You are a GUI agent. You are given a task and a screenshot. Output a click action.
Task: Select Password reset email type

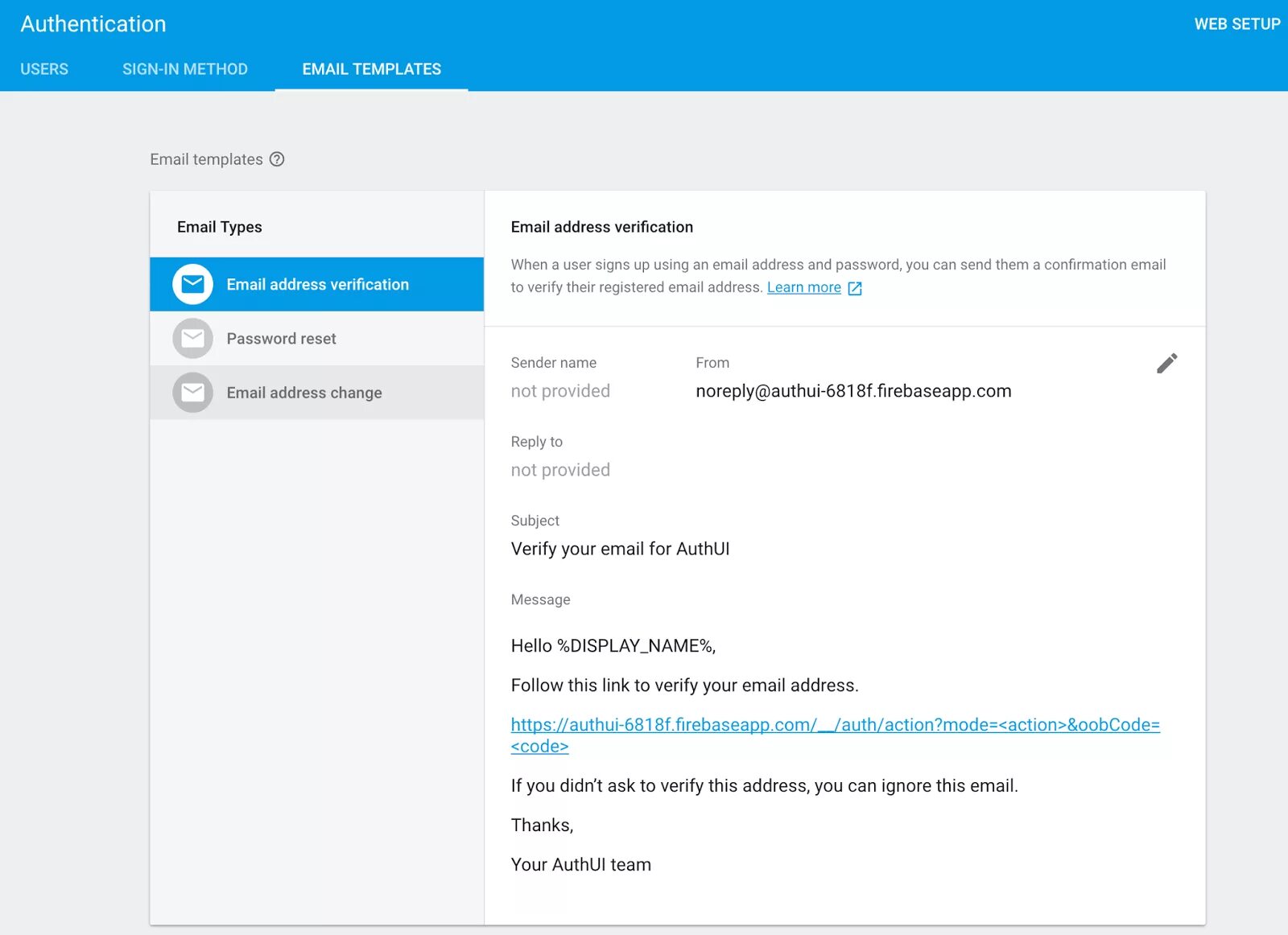(280, 338)
